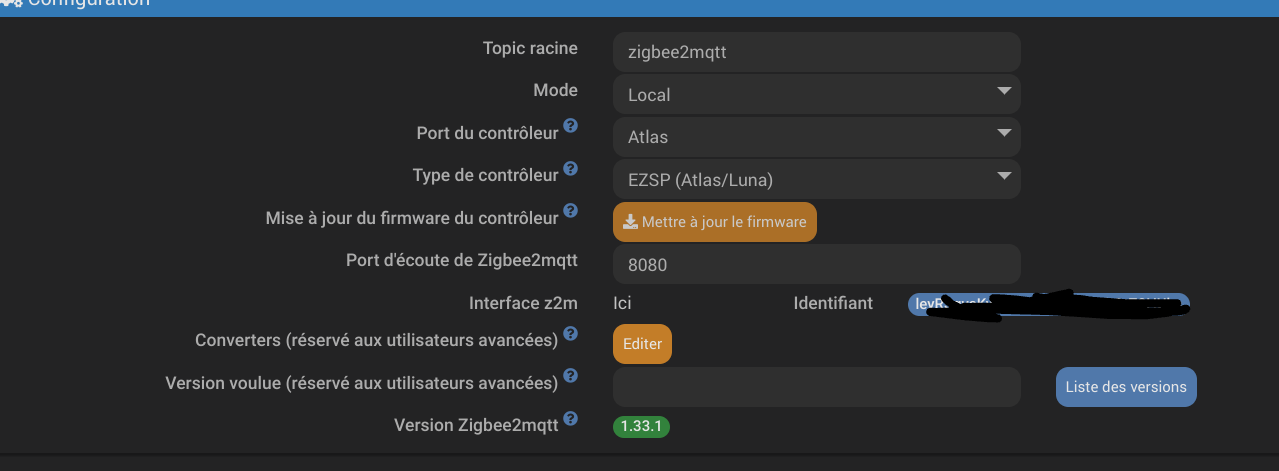Click the Port d'écoute 8080 input field

(816, 264)
